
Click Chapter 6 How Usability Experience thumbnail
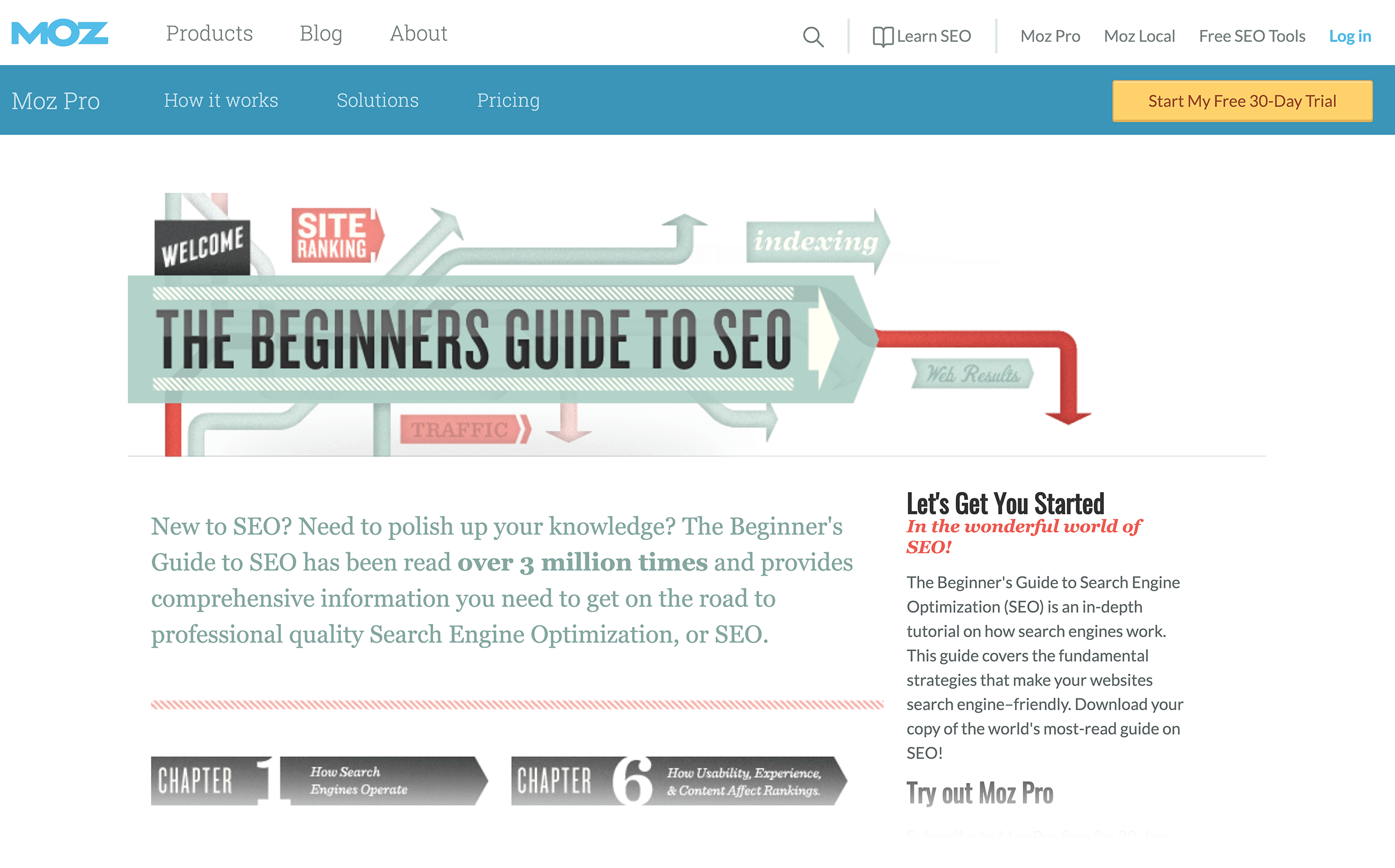click(680, 780)
